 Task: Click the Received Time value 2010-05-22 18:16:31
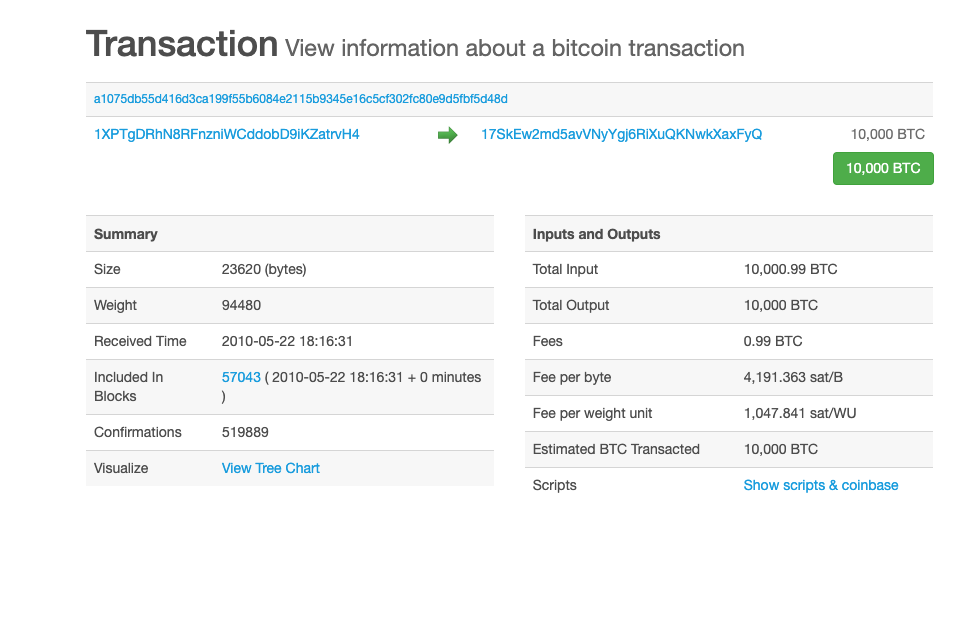coord(287,341)
